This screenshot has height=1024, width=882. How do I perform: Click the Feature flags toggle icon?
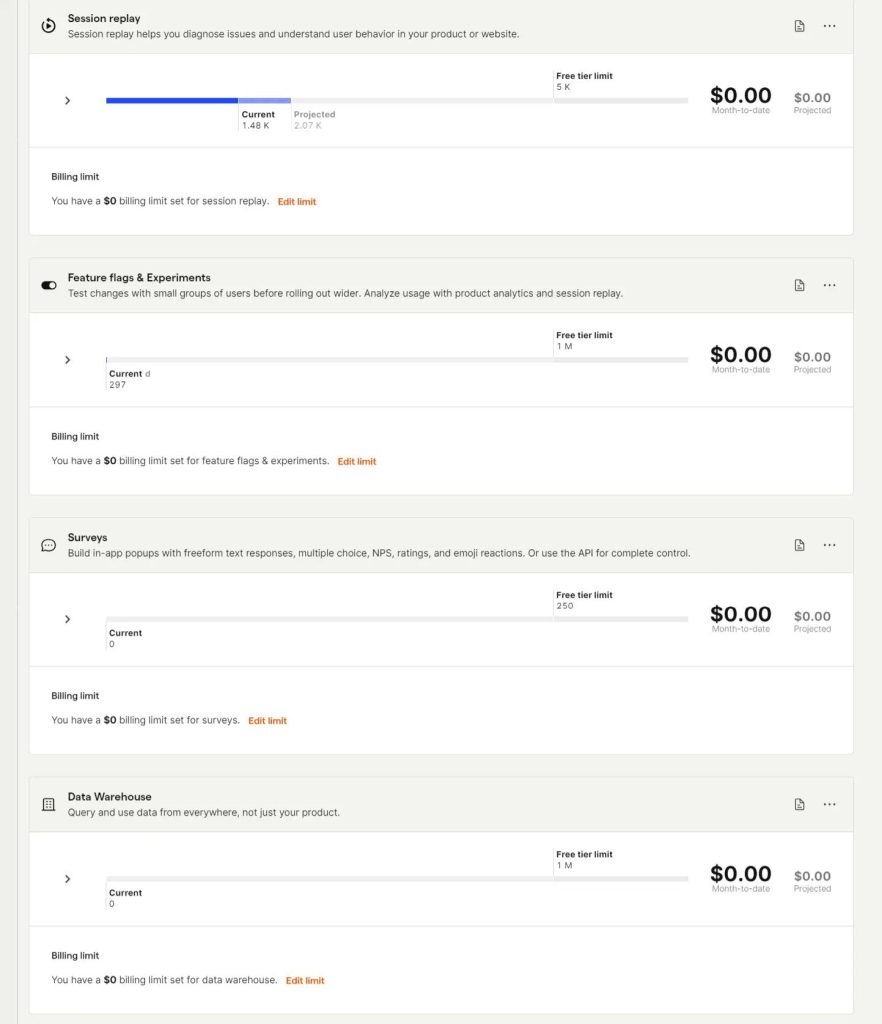click(48, 285)
